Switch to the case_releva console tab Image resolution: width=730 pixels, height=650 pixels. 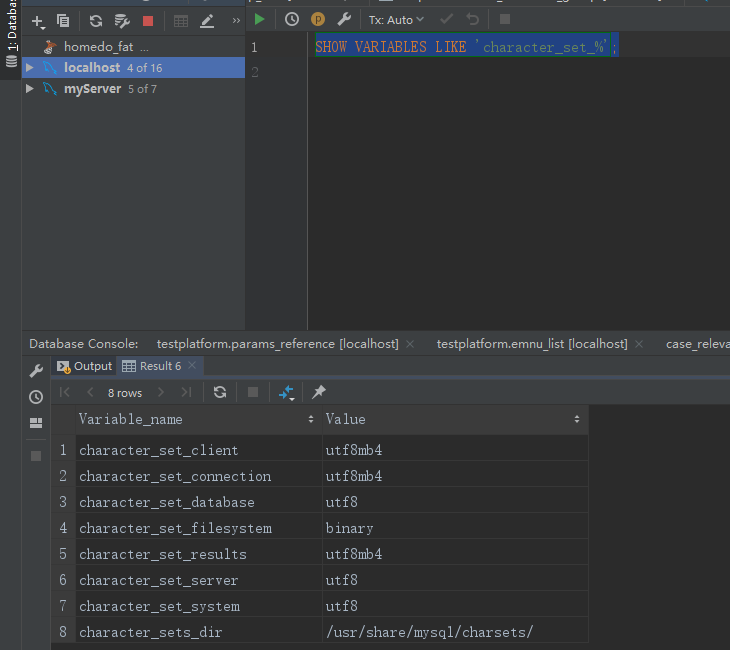697,344
